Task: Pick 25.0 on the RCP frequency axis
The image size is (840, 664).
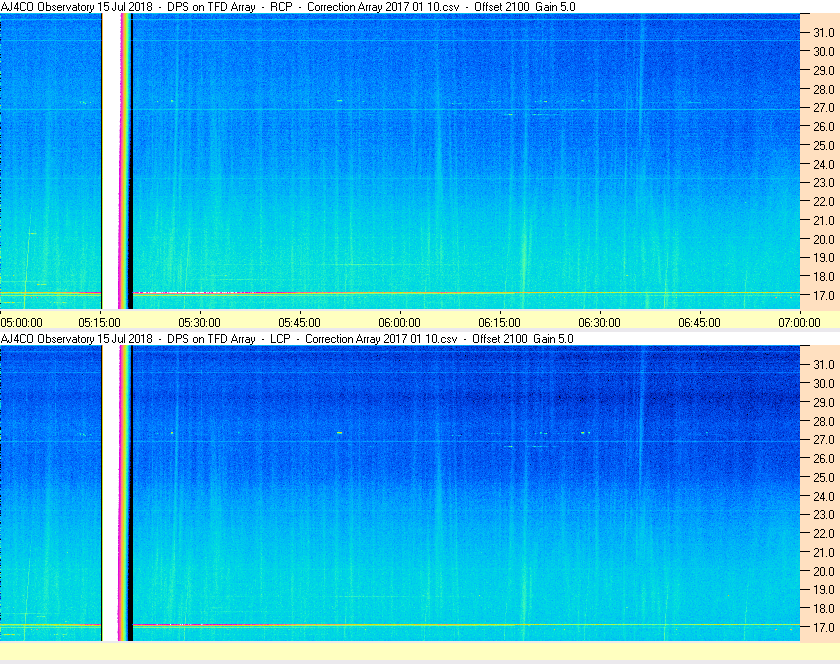Action: (824, 145)
